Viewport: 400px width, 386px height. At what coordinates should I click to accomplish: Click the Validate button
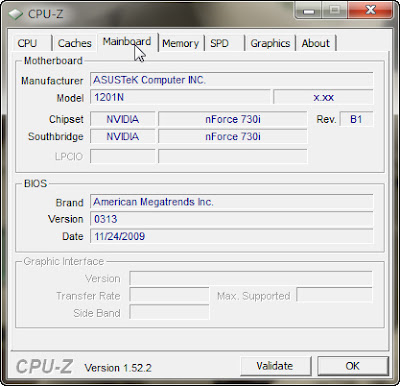275,366
